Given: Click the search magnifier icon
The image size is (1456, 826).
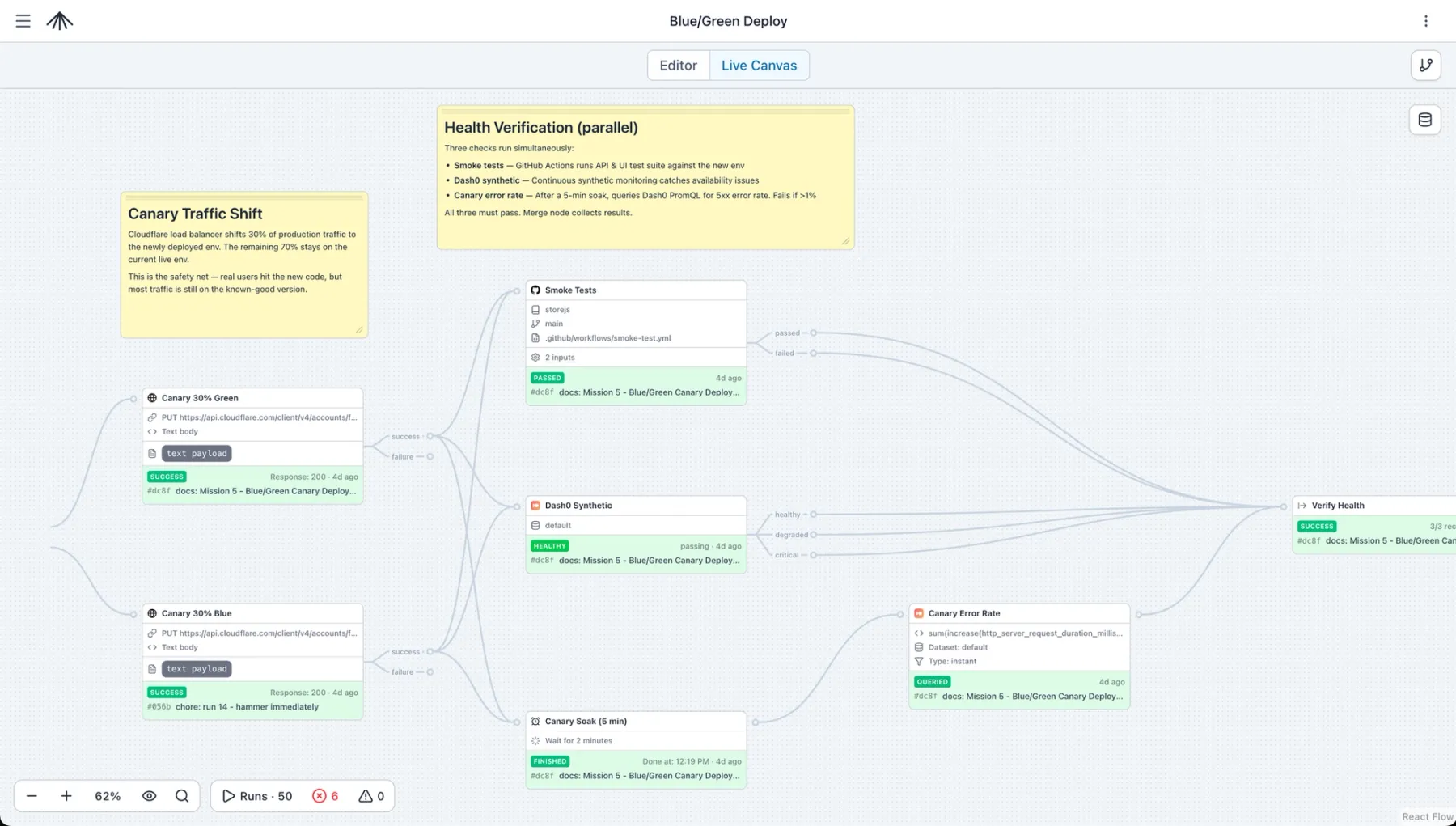Looking at the screenshot, I should 182,796.
